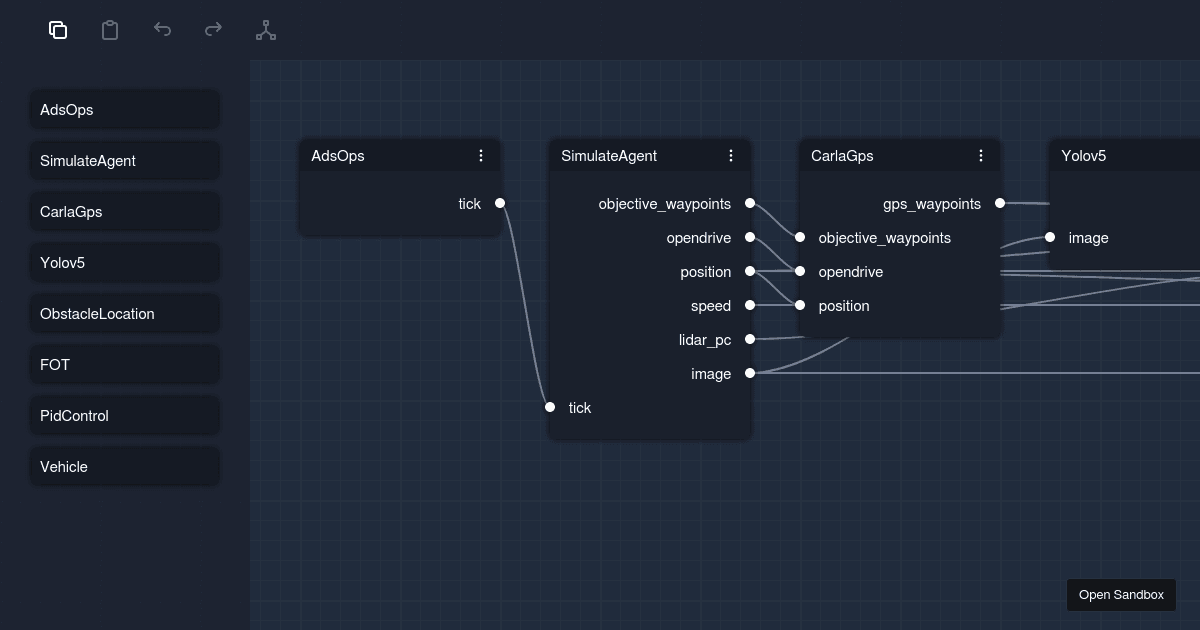Click the redo arrow icon
1200x630 pixels.
point(213,30)
